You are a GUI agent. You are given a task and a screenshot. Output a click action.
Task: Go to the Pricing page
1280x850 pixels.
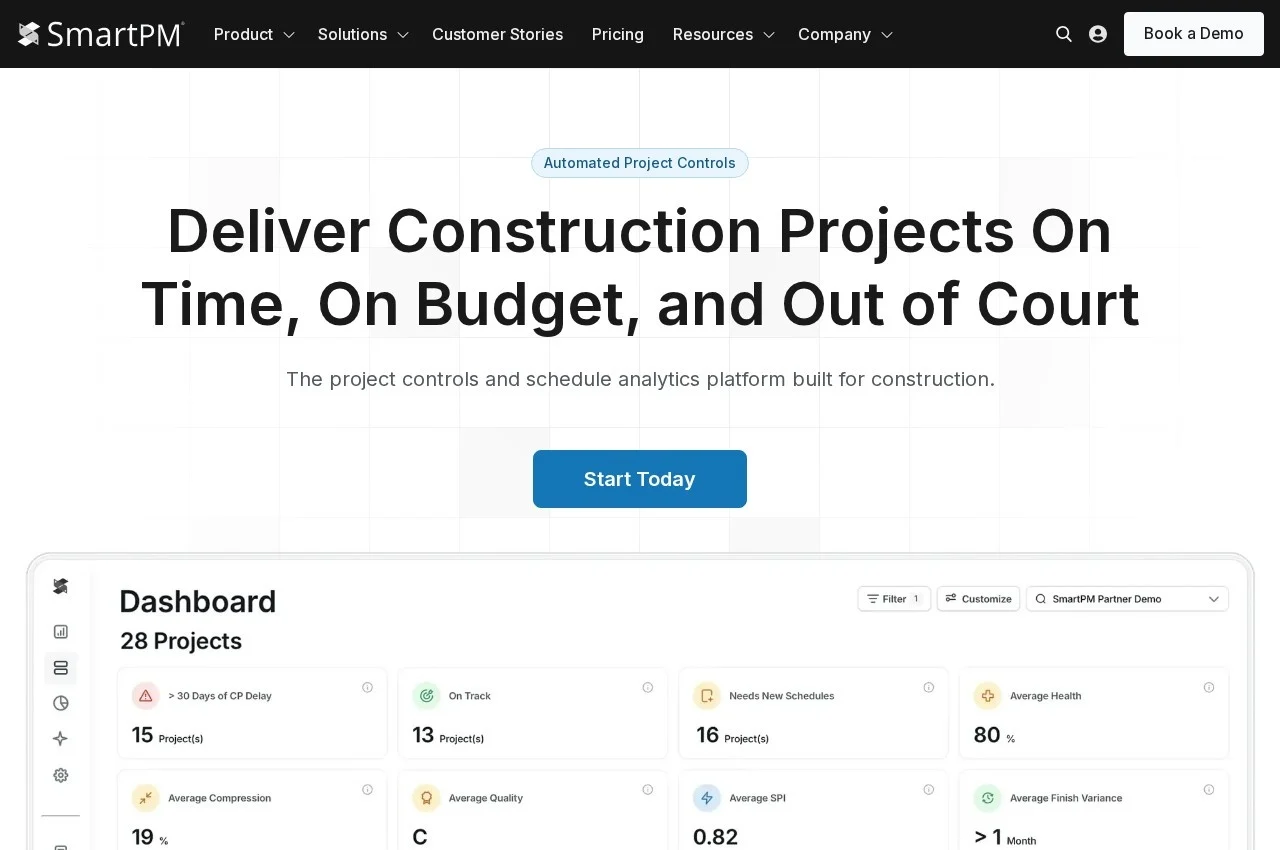point(618,34)
